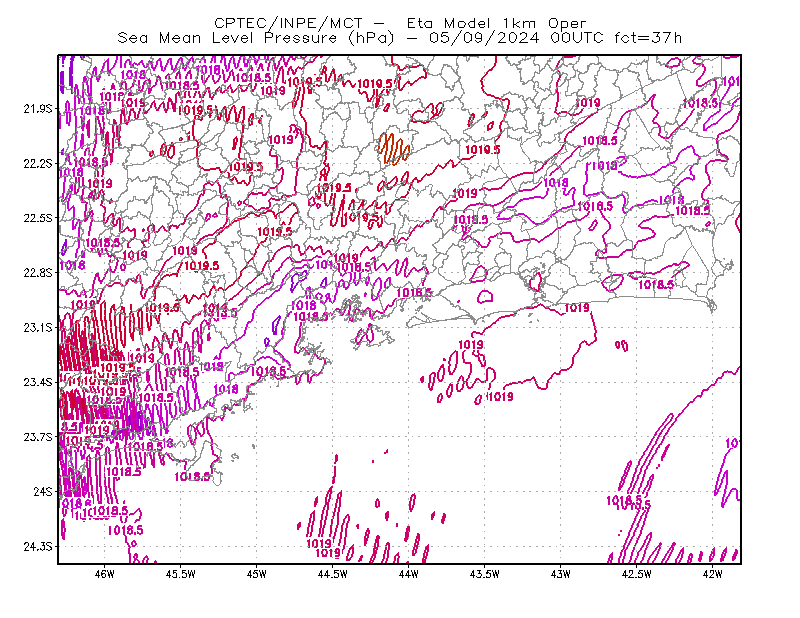Click the 45W longitude axis label
This screenshot has width=800, height=618.
click(257, 574)
